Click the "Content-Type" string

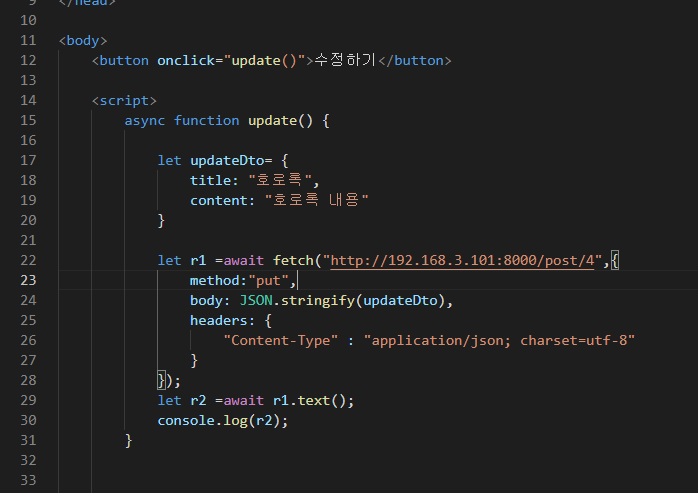click(280, 340)
